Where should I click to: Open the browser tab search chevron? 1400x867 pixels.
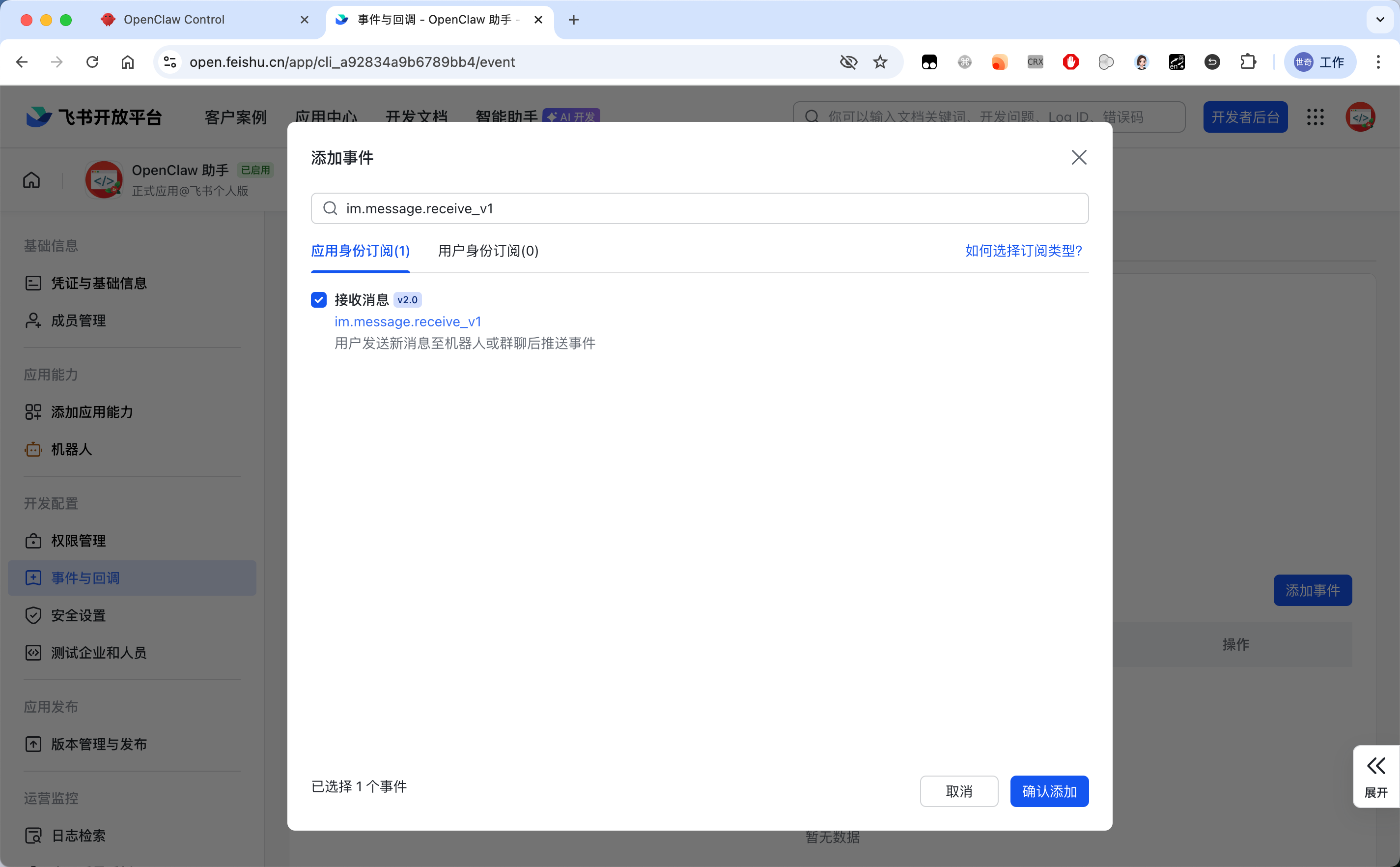1380,20
